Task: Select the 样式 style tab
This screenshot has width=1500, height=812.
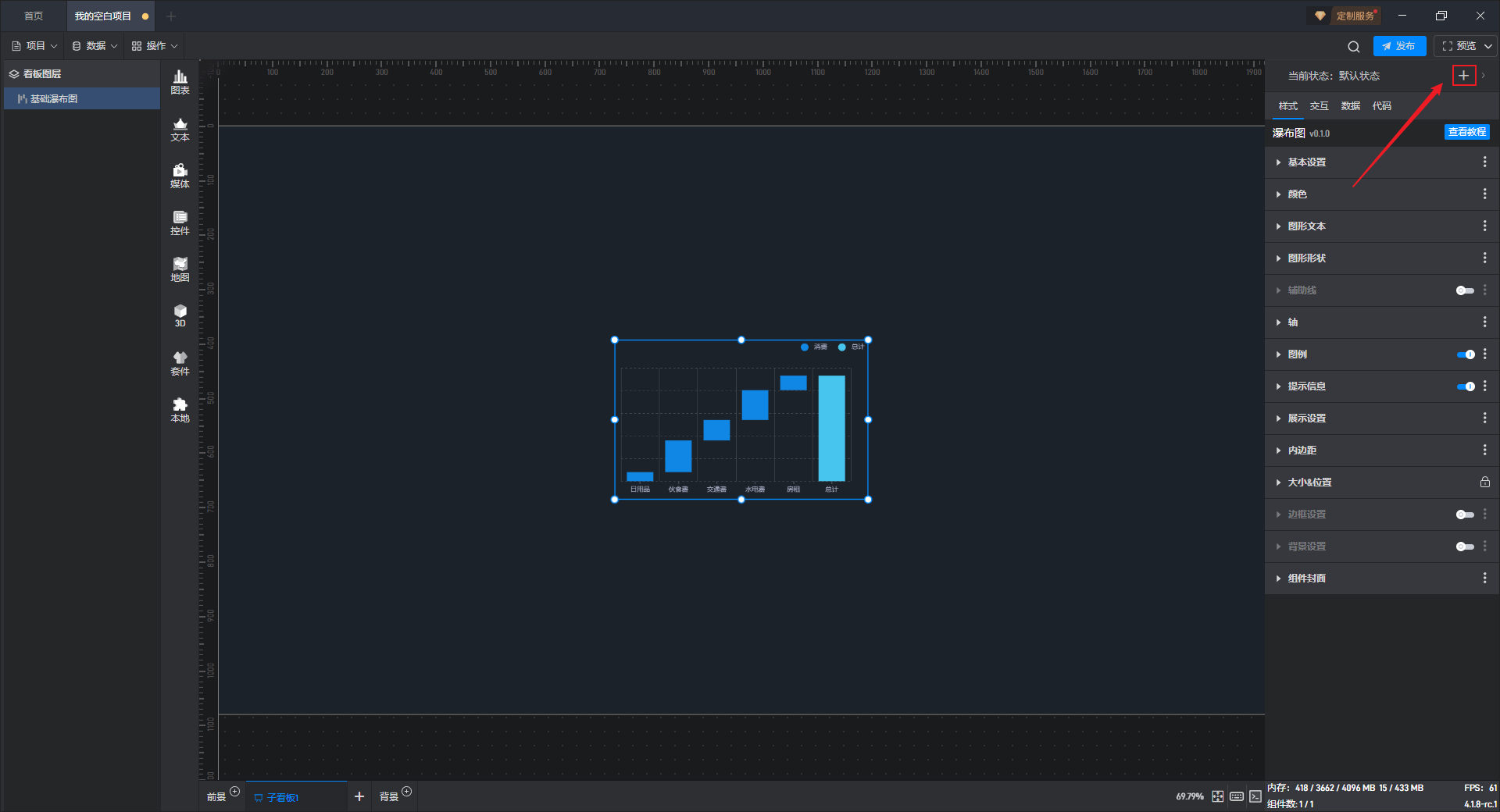Action: tap(1287, 105)
